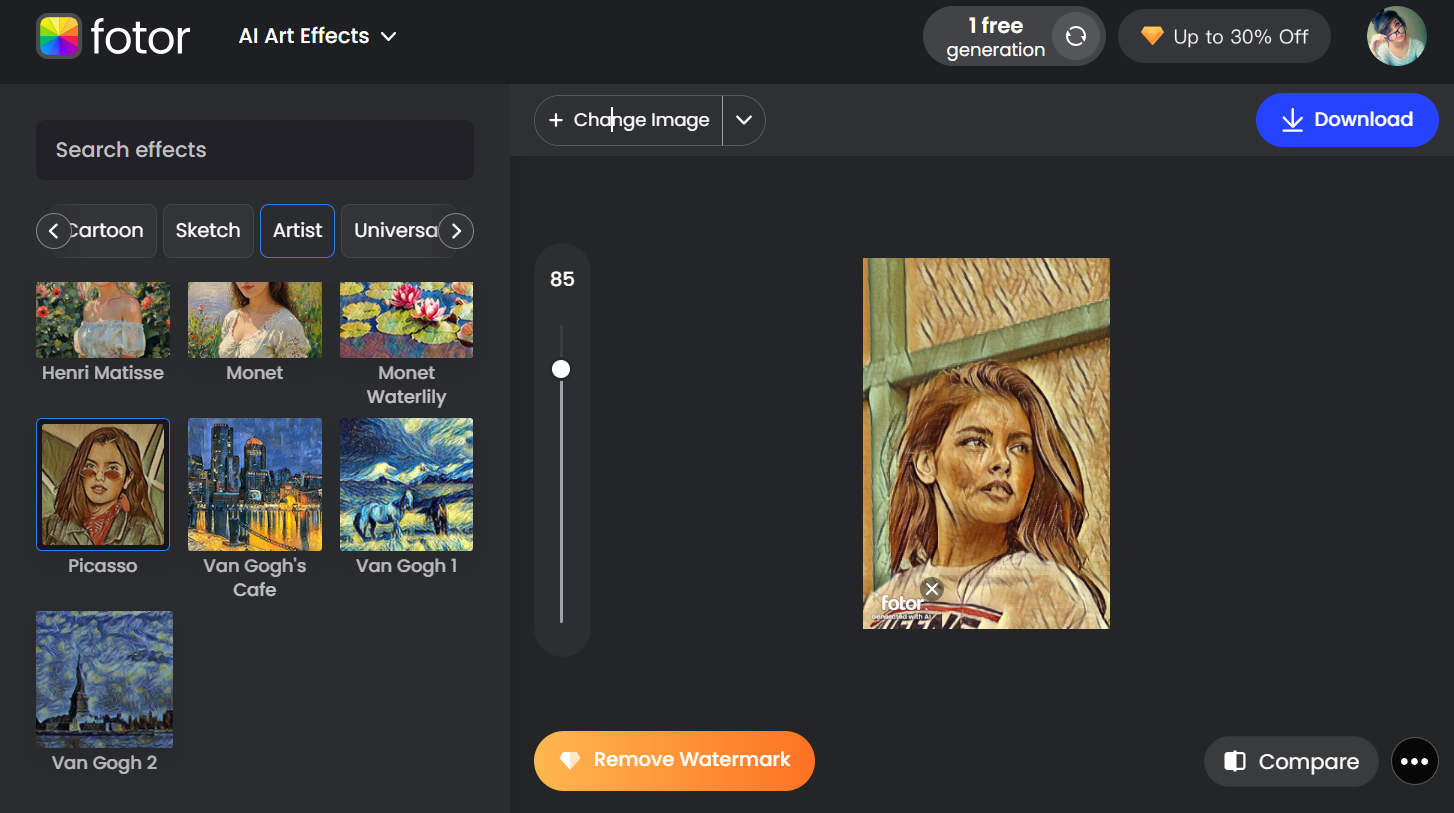Viewport: 1454px width, 813px height.
Task: Click the Change Image button
Action: pyautogui.click(x=628, y=120)
